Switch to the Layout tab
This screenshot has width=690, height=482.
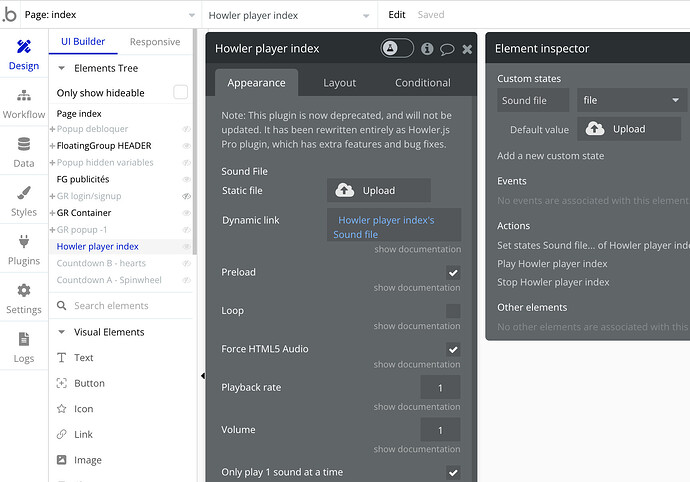(340, 83)
